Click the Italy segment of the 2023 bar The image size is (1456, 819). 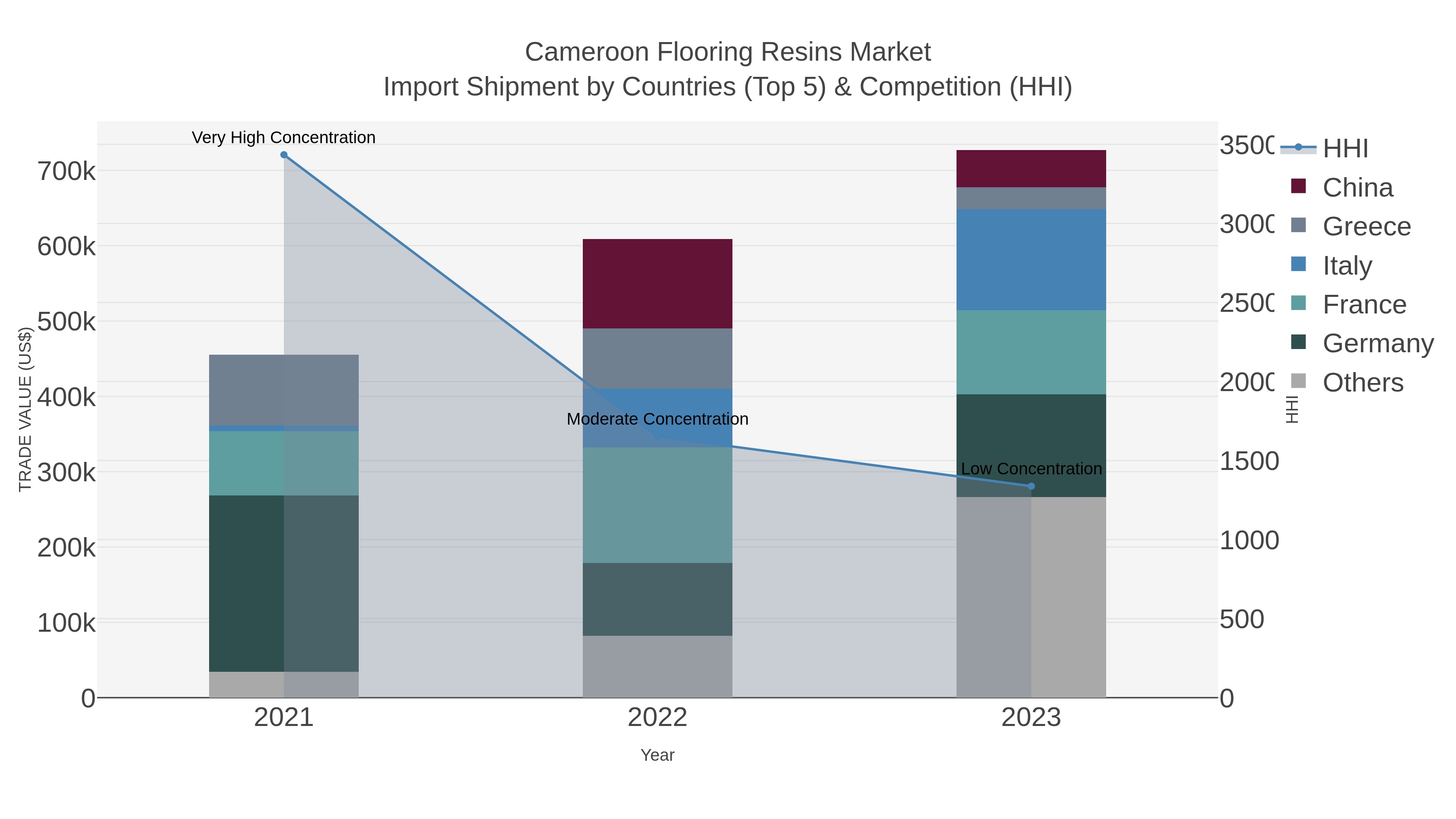(x=1031, y=260)
